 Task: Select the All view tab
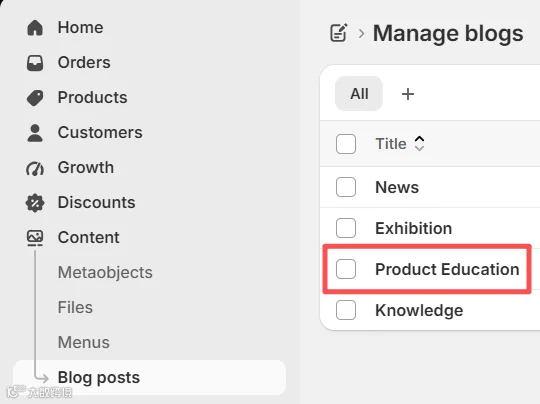point(359,94)
